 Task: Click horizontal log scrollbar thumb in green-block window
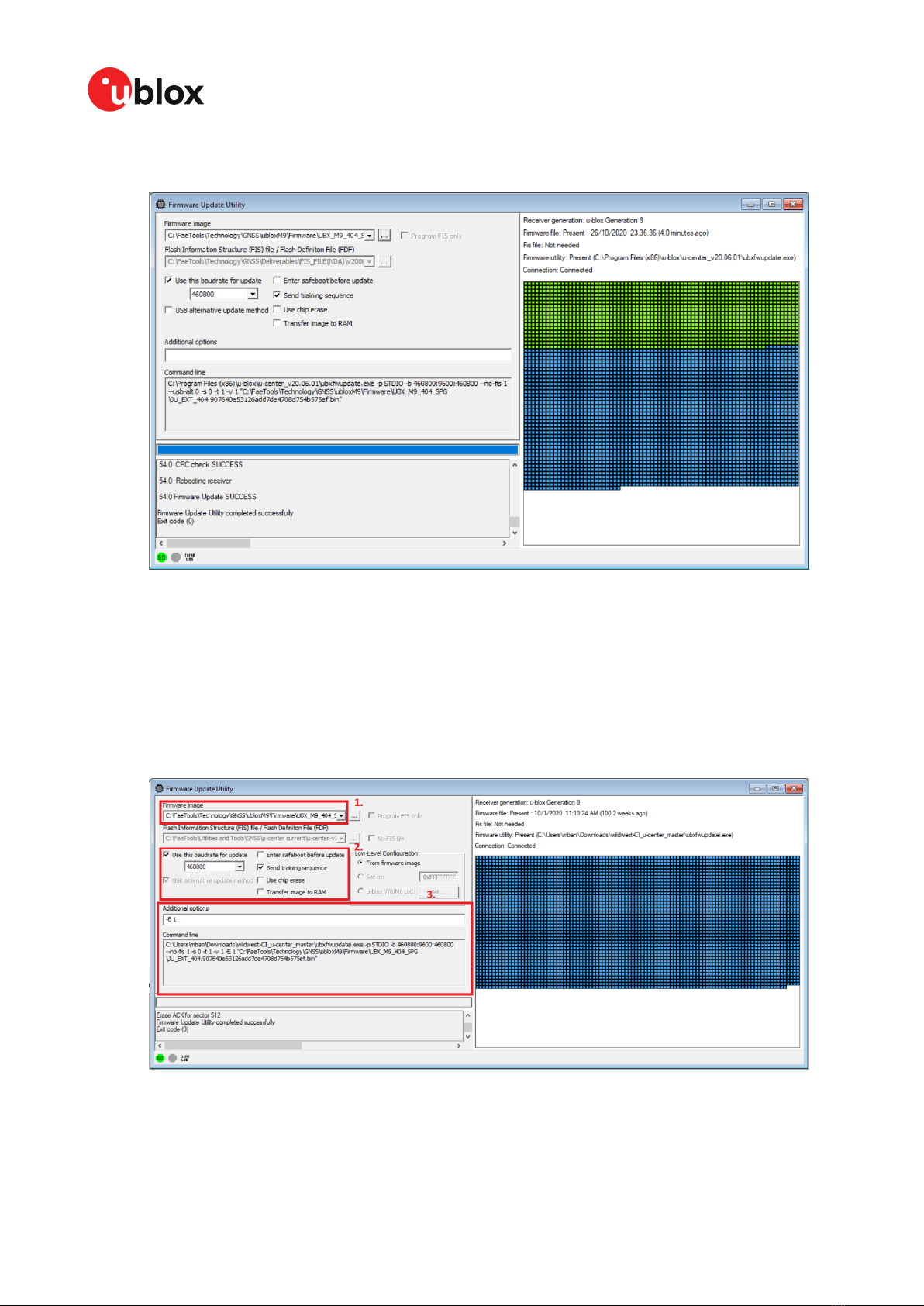click(209, 543)
